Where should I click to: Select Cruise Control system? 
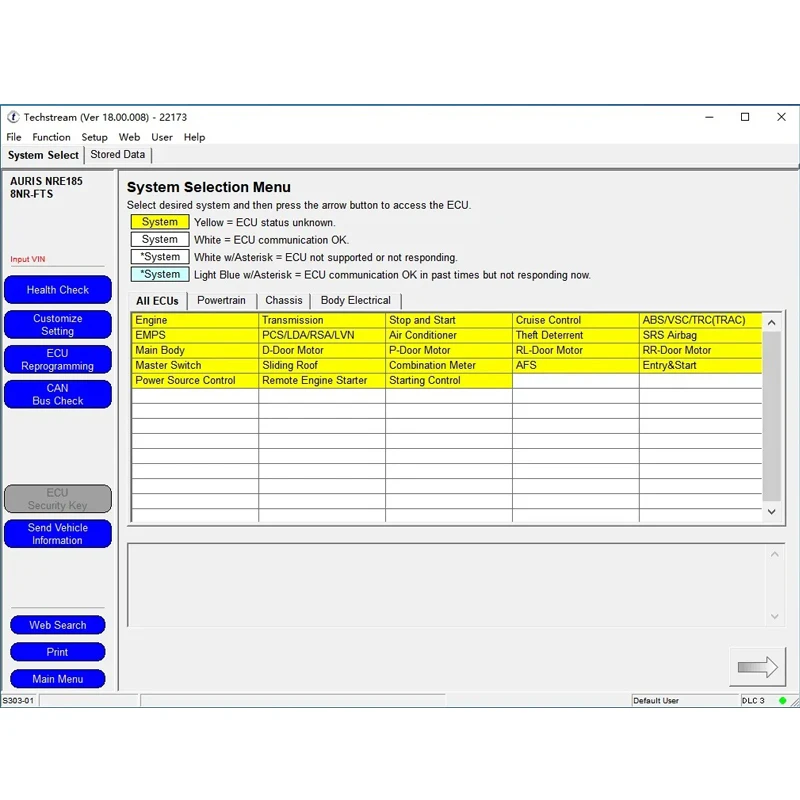pyautogui.click(x=576, y=320)
